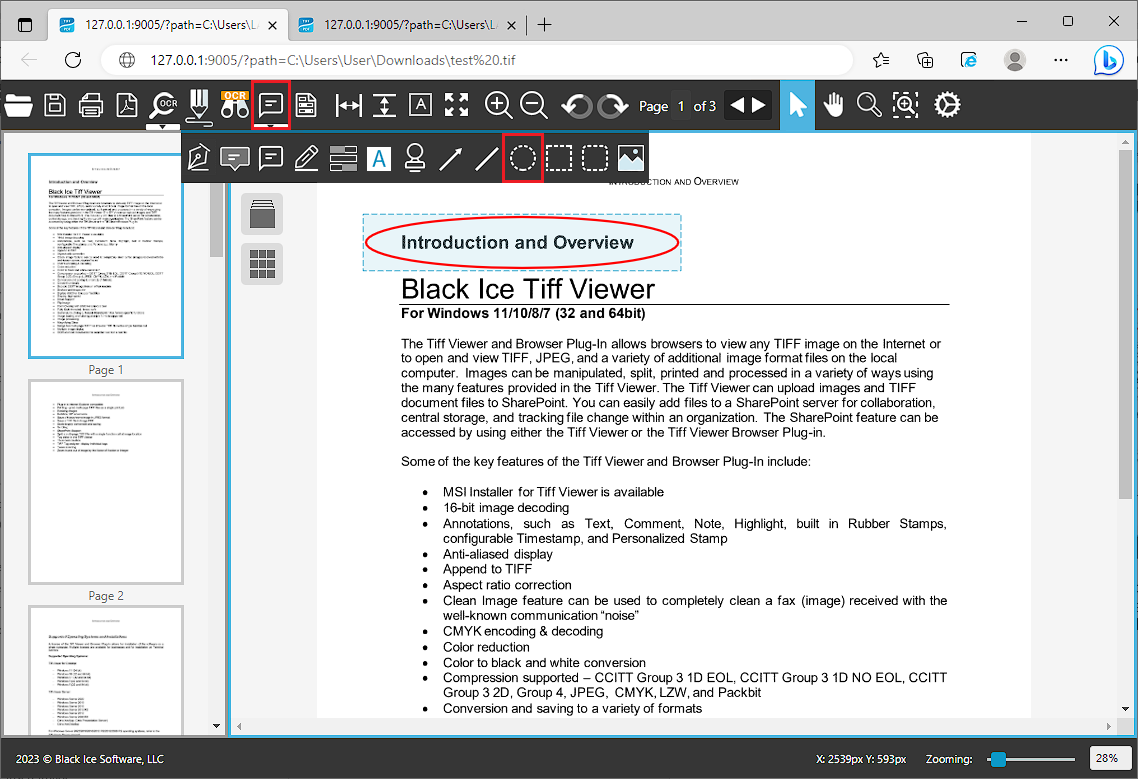Open the Page 2 thumbnail
Viewport: 1138px width, 779px height.
coord(106,482)
